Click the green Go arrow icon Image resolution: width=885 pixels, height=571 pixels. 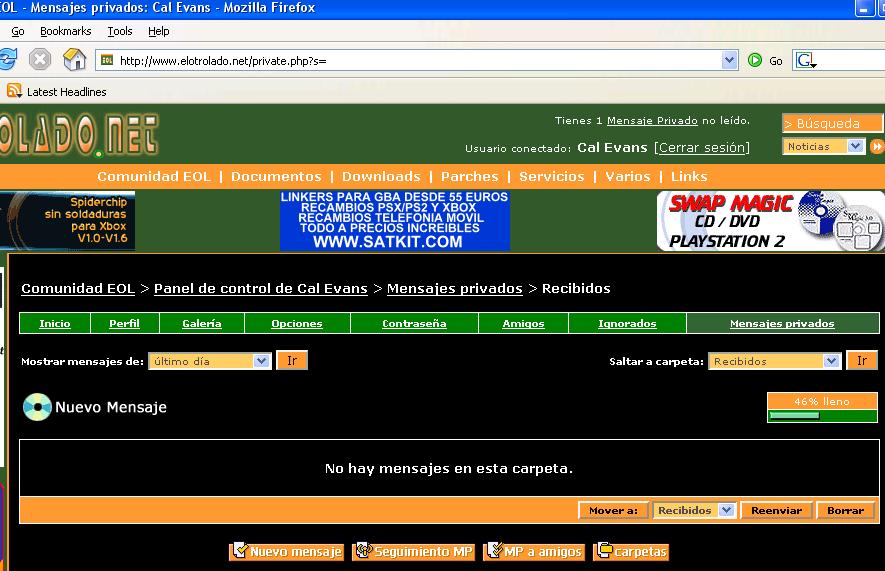(755, 60)
